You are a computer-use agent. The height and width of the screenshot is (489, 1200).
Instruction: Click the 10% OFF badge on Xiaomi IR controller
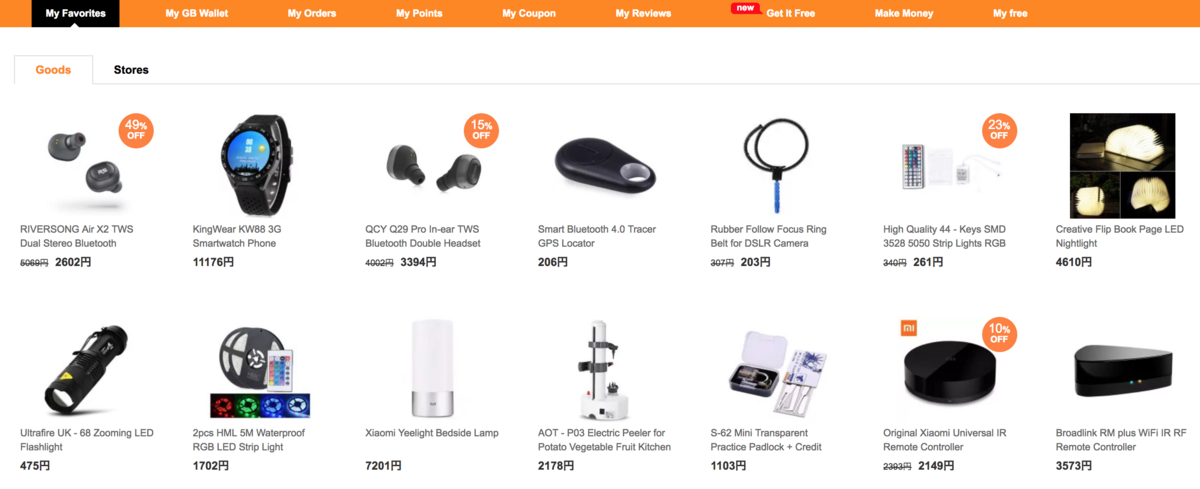(x=999, y=335)
